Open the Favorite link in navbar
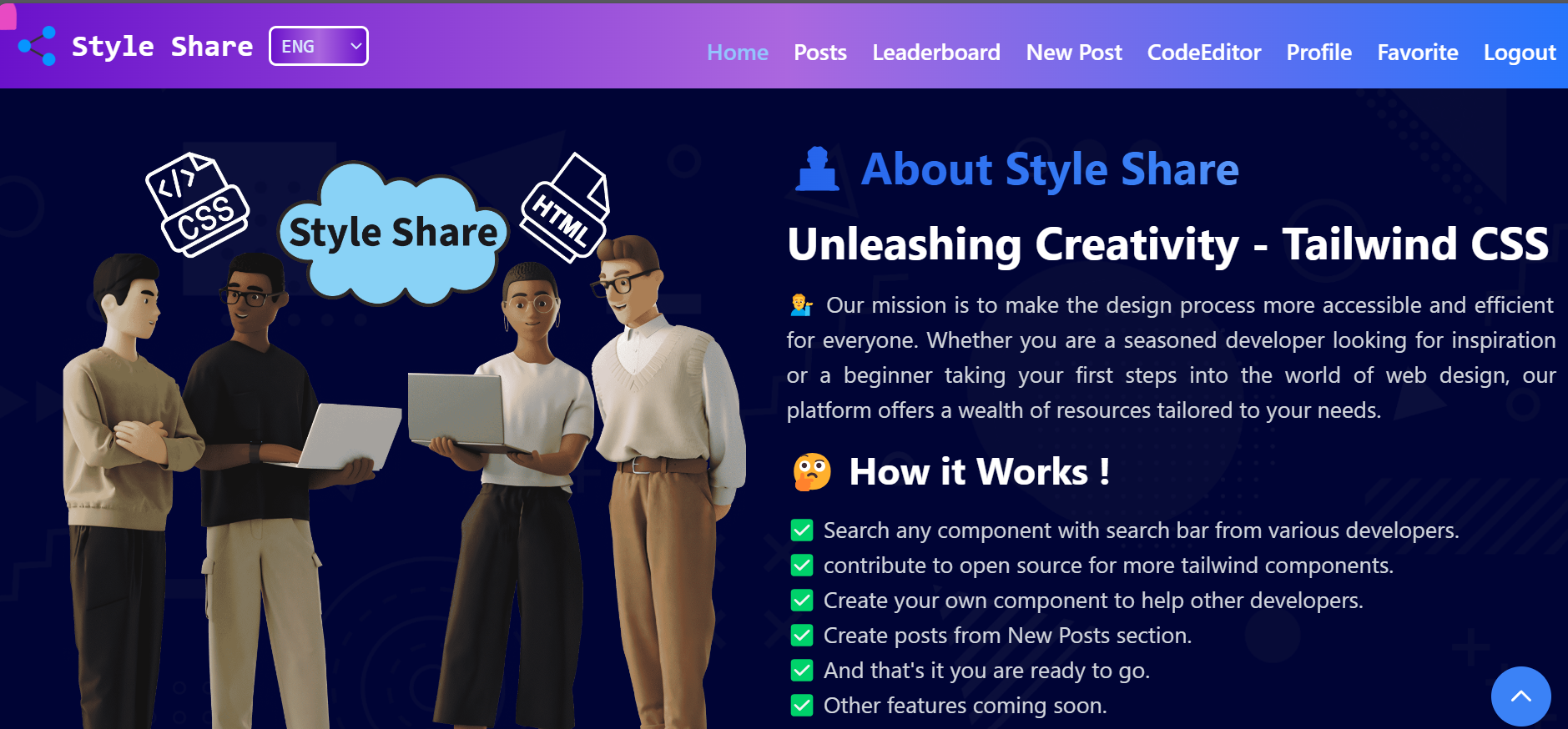This screenshot has height=729, width=1568. (x=1418, y=53)
